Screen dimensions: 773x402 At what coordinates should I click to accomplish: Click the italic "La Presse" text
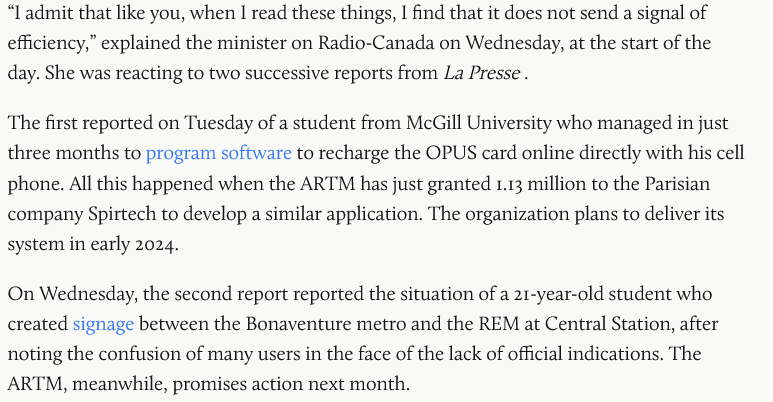tap(483, 73)
